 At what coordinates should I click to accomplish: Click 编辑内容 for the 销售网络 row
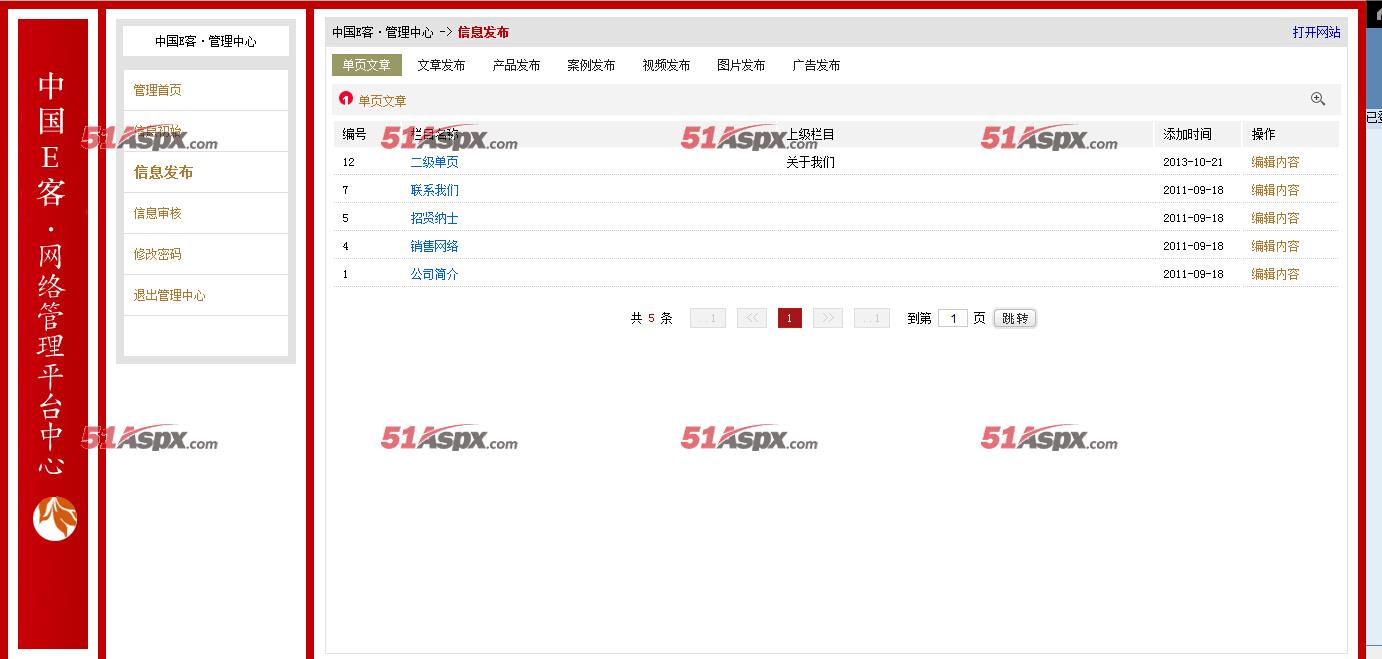click(1275, 246)
